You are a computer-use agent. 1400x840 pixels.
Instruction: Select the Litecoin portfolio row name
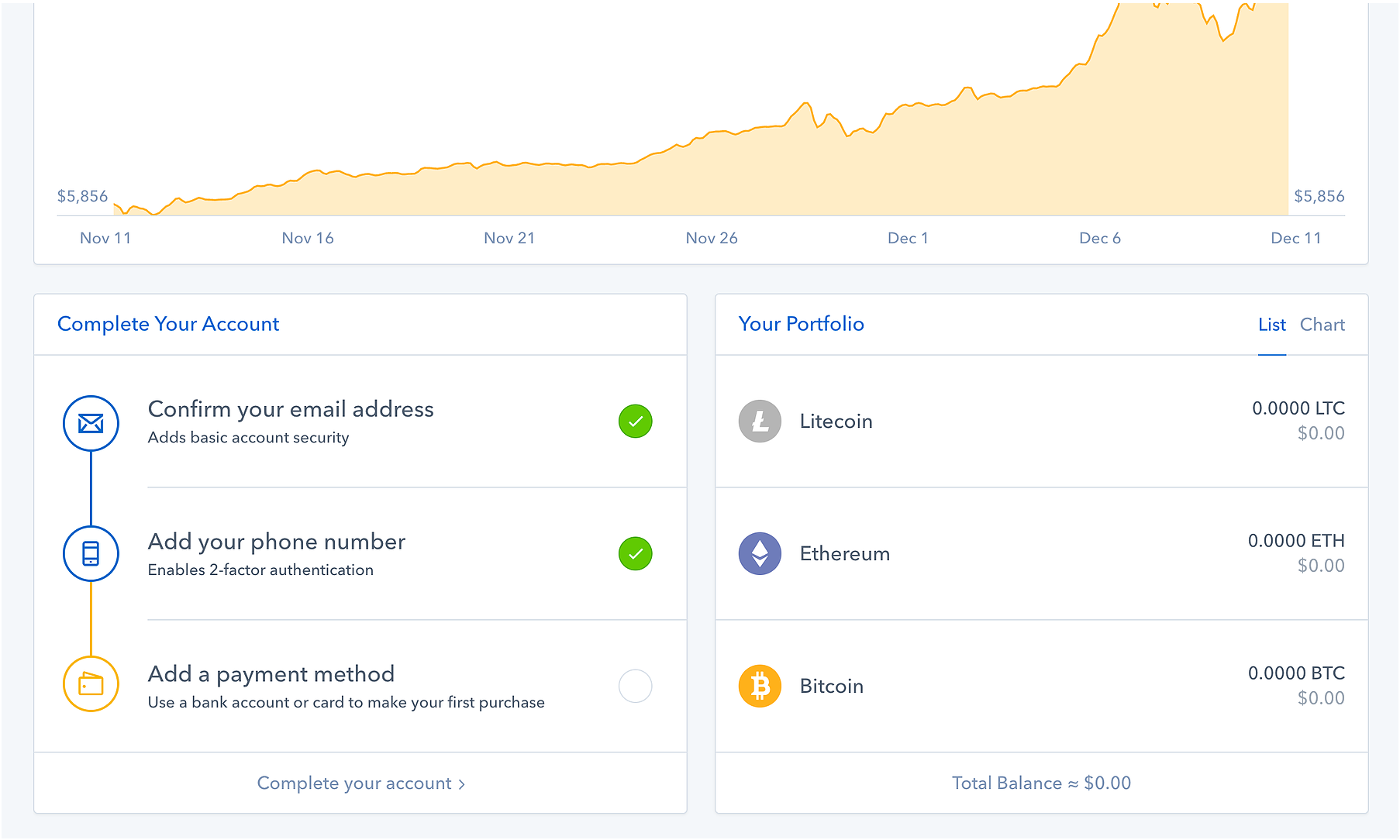(836, 422)
